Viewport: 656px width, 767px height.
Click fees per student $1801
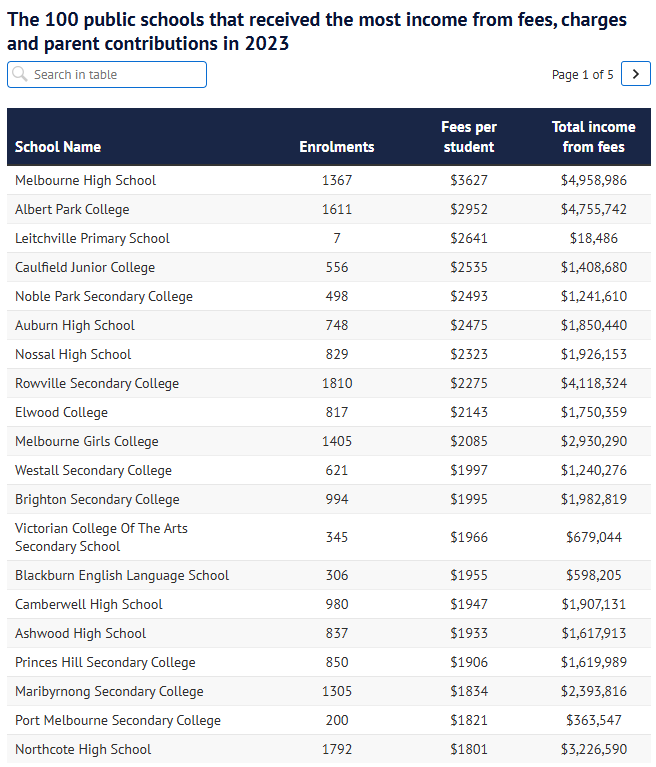[469, 749]
